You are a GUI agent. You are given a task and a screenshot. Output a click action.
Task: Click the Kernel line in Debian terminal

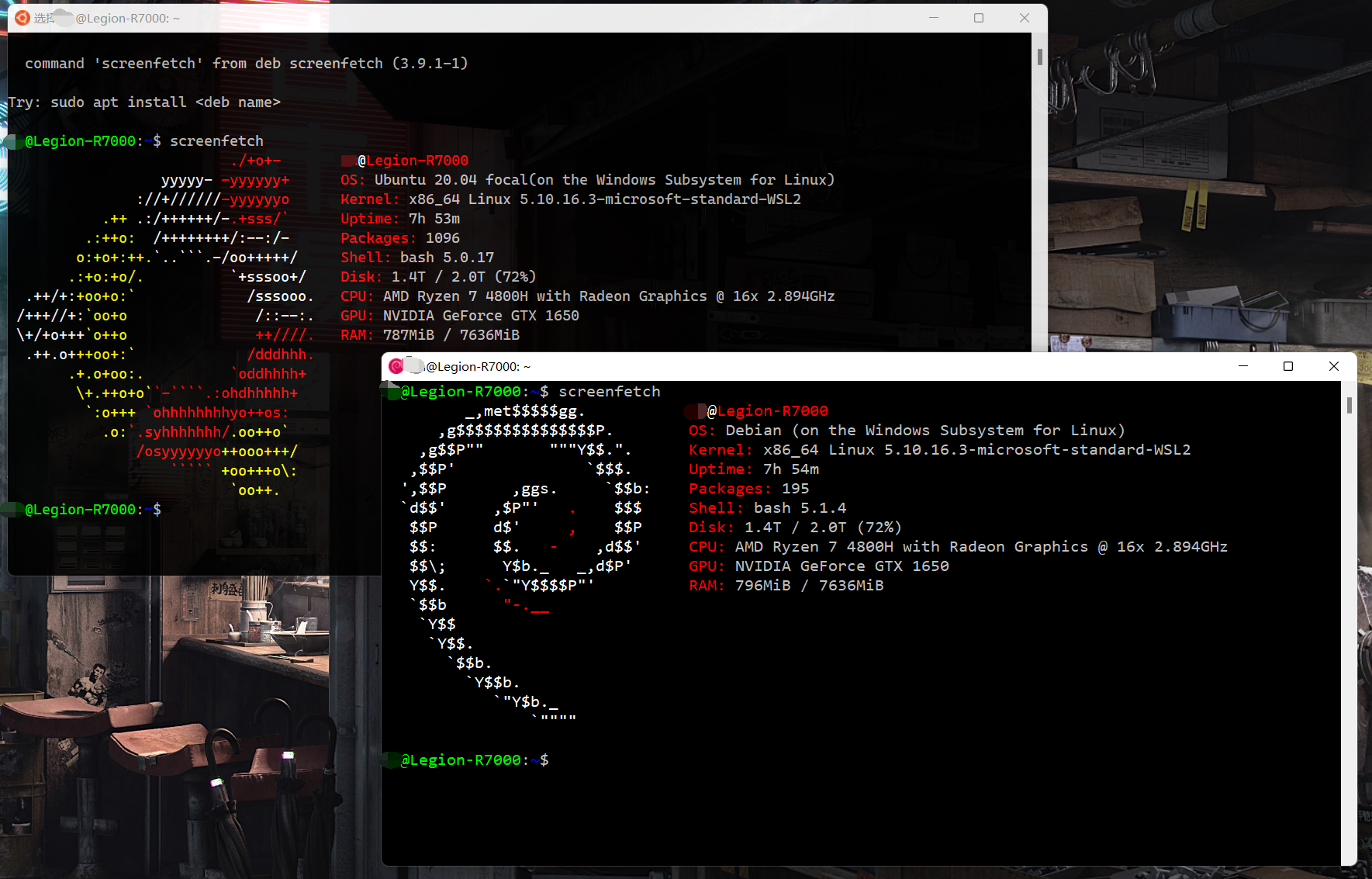(940, 449)
